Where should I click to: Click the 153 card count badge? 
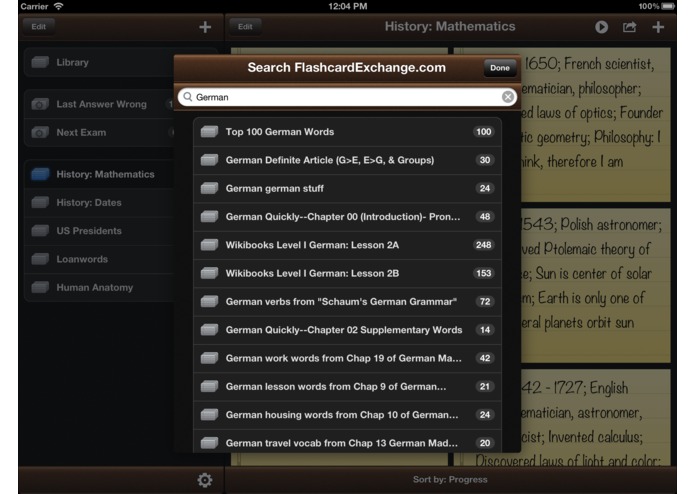tap(484, 273)
